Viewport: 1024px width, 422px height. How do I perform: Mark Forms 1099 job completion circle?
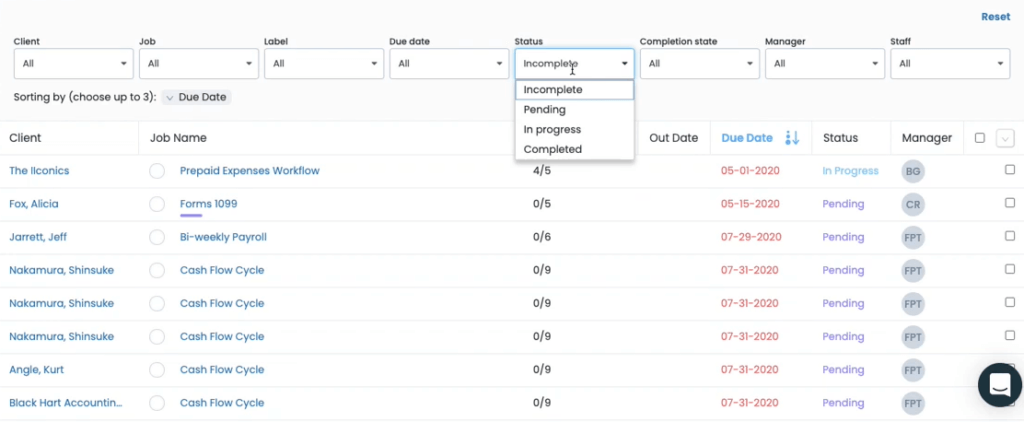coord(157,204)
